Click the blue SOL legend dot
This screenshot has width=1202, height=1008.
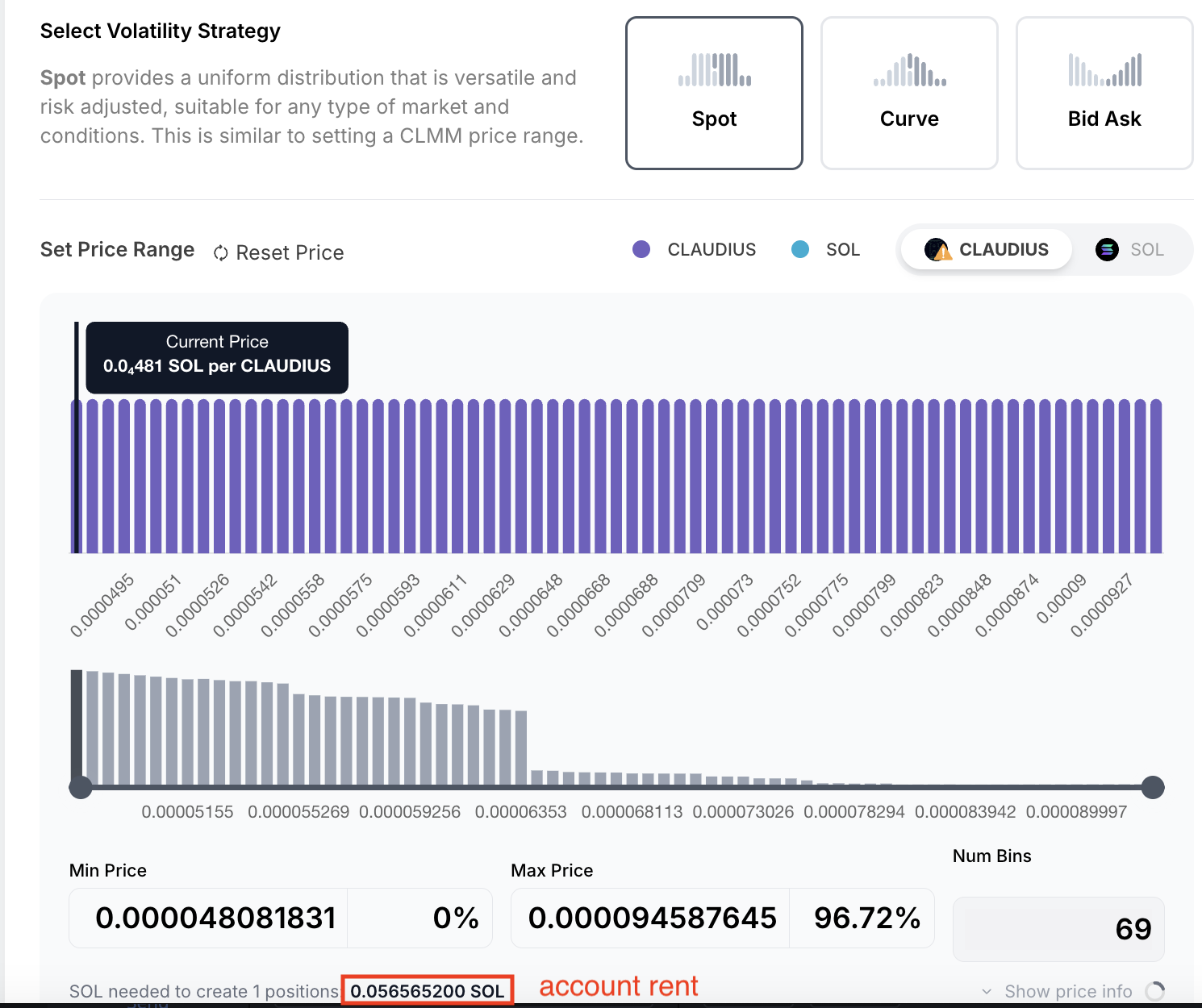tap(800, 249)
